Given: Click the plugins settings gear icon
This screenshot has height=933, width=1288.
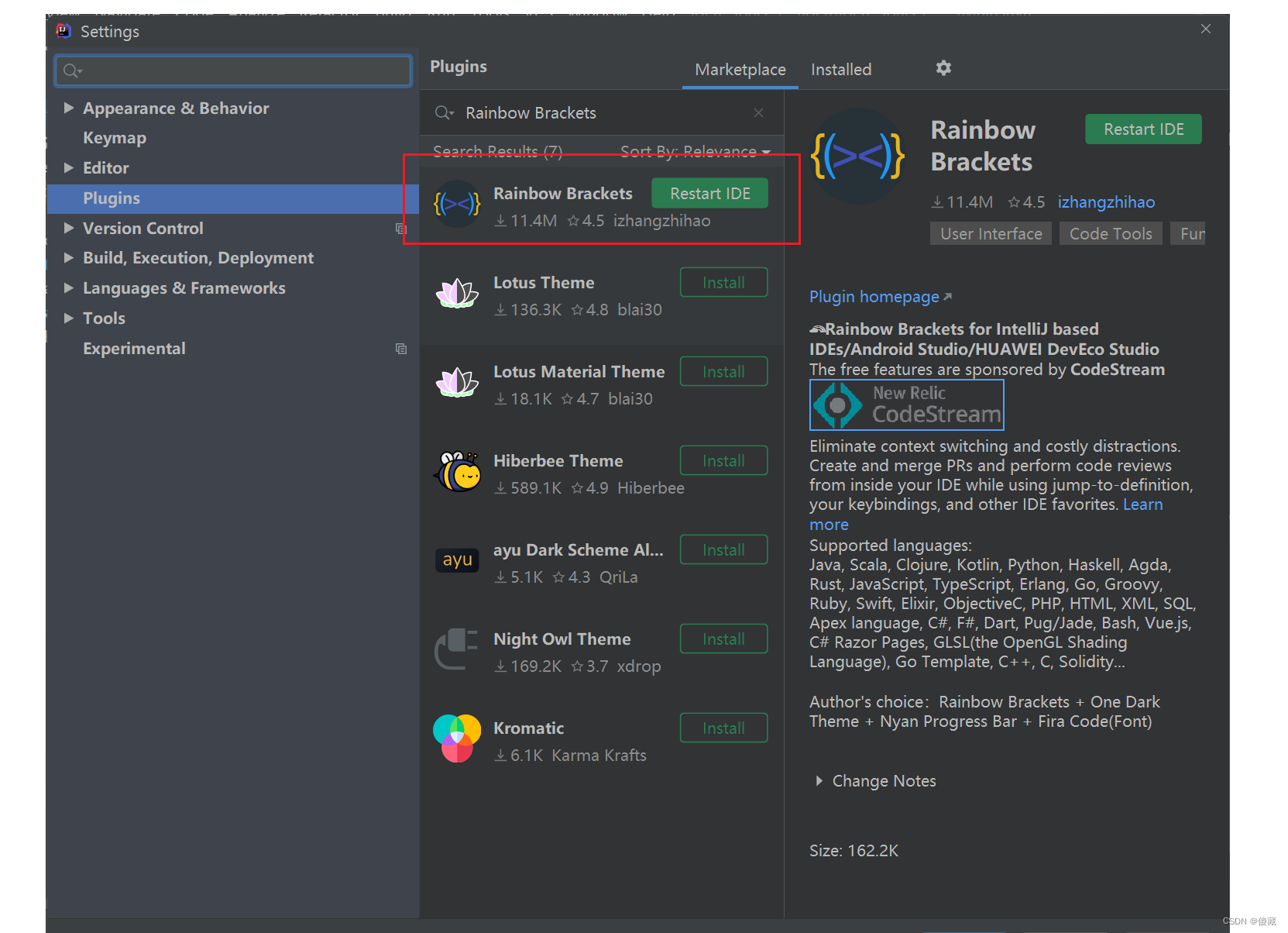Looking at the screenshot, I should click(943, 68).
